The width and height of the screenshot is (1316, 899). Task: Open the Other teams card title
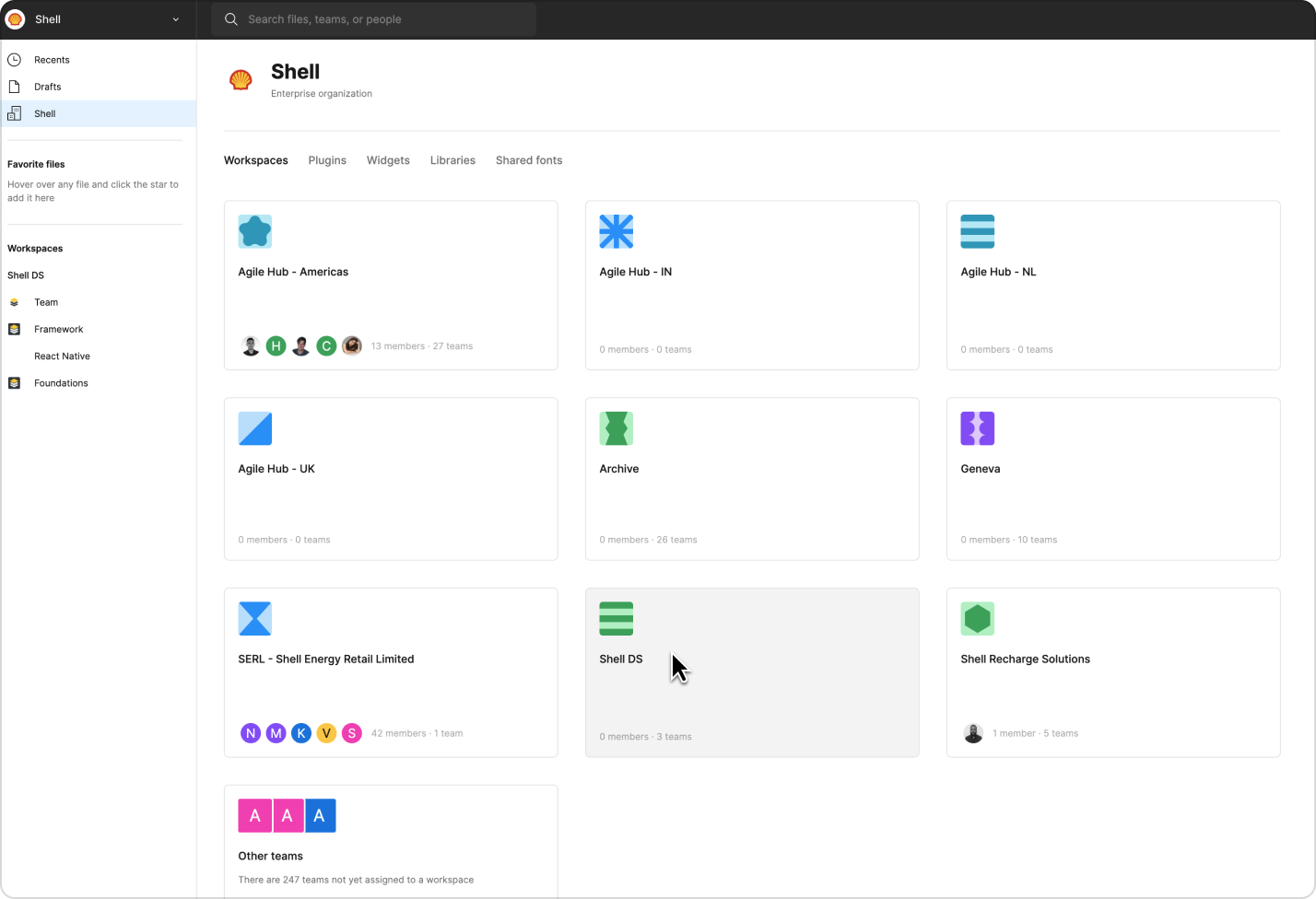pyautogui.click(x=271, y=857)
